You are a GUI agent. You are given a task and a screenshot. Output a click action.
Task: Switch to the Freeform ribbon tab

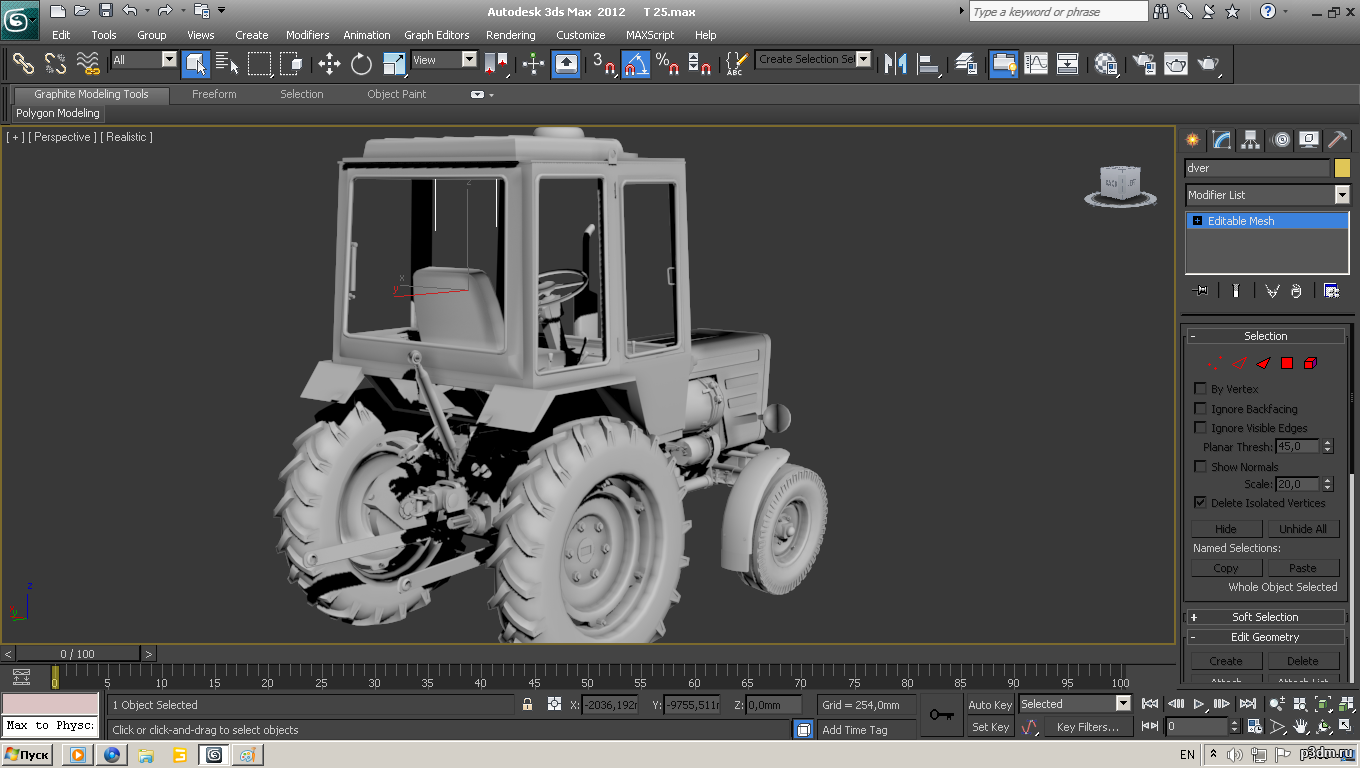click(x=214, y=94)
